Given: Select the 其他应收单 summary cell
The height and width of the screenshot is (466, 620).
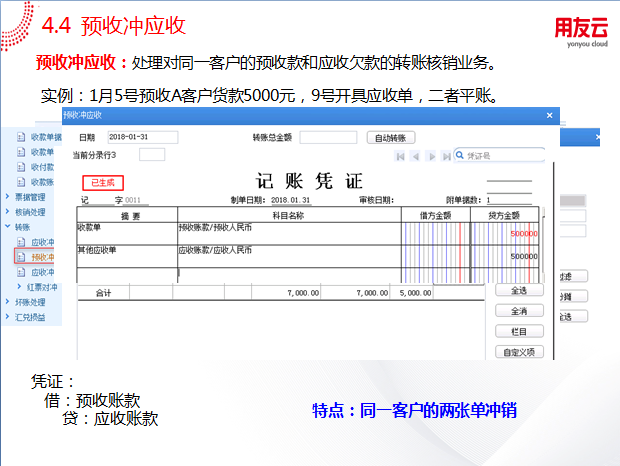Looking at the screenshot, I should 127,256.
